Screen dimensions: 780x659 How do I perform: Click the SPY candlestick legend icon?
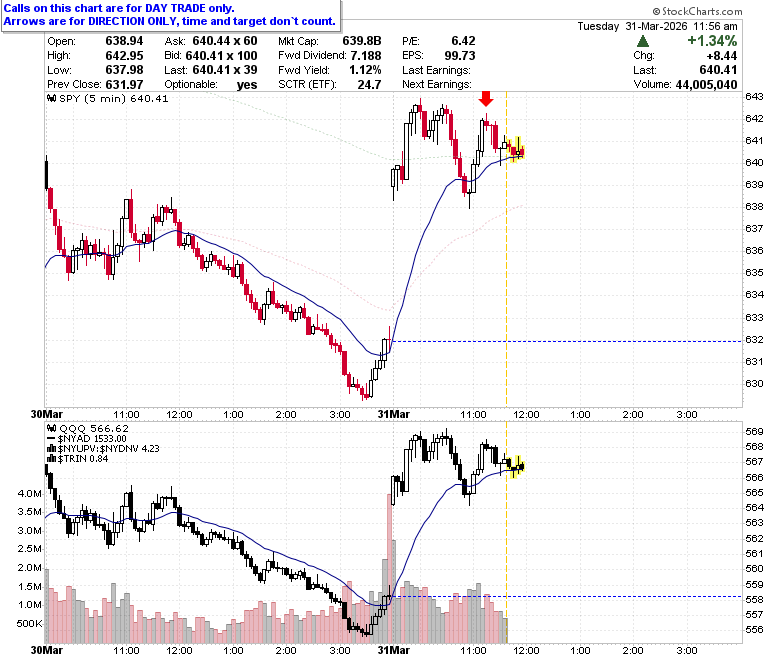(52, 98)
